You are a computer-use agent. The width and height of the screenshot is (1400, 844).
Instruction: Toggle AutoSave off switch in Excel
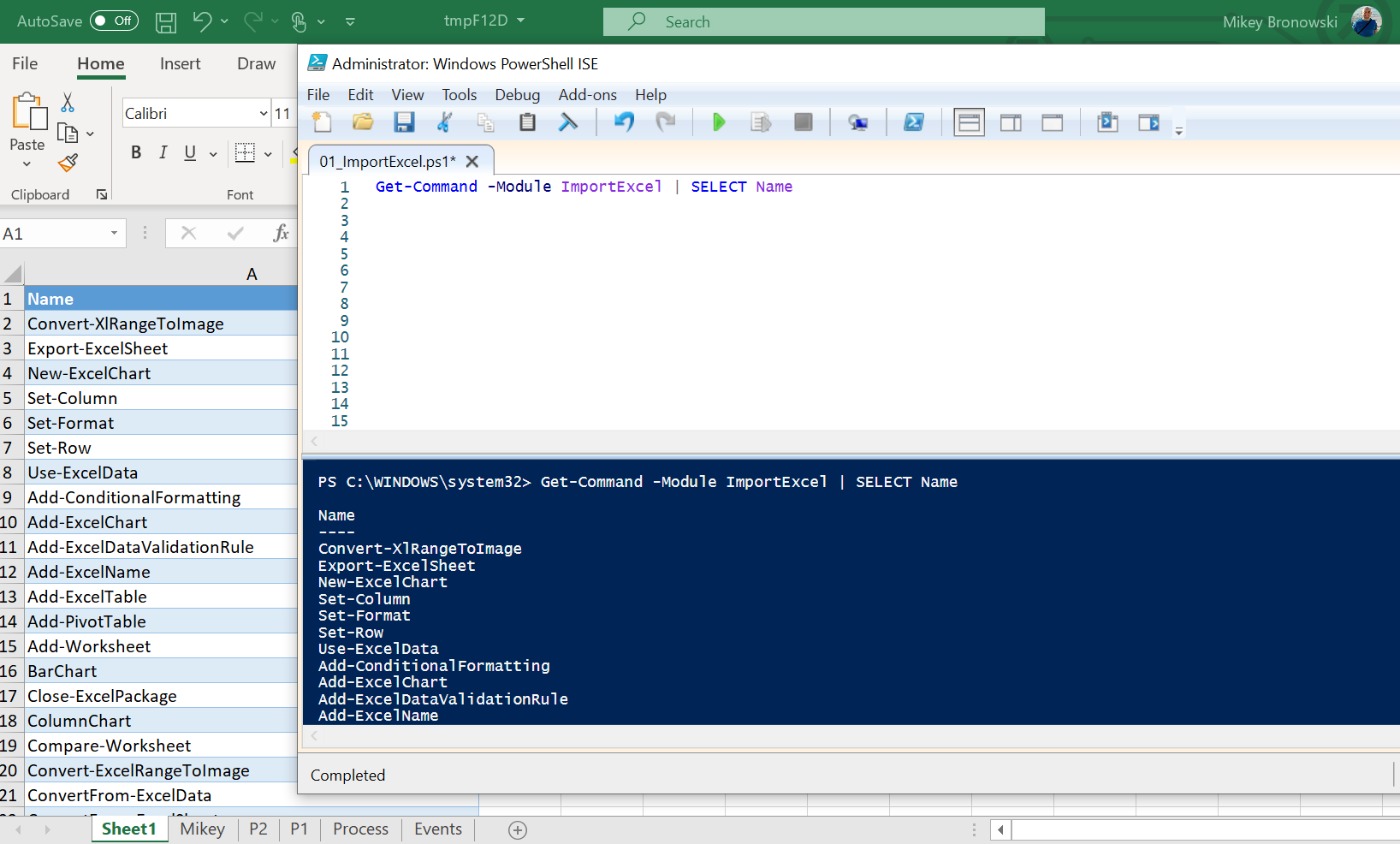[114, 21]
